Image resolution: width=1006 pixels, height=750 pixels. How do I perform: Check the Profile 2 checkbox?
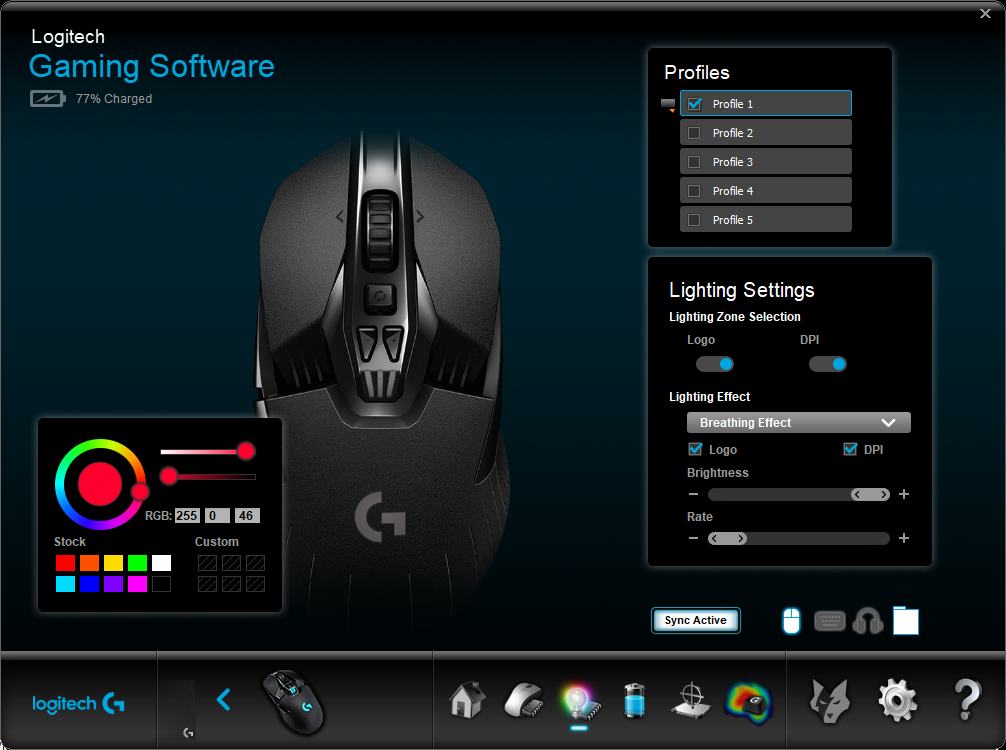(x=694, y=133)
